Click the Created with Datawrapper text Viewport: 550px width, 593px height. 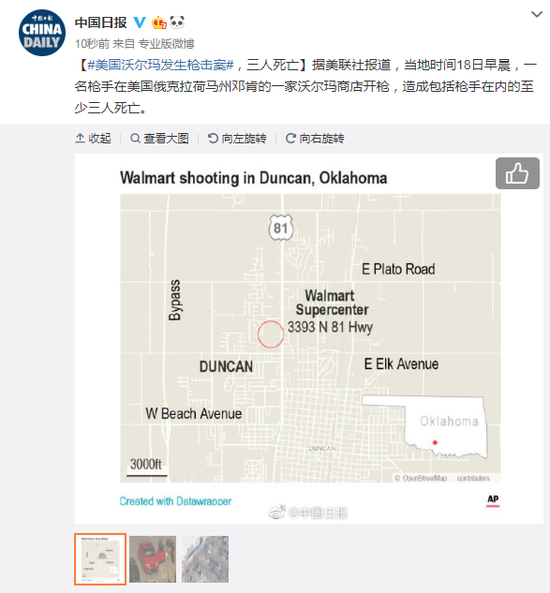click(176, 501)
